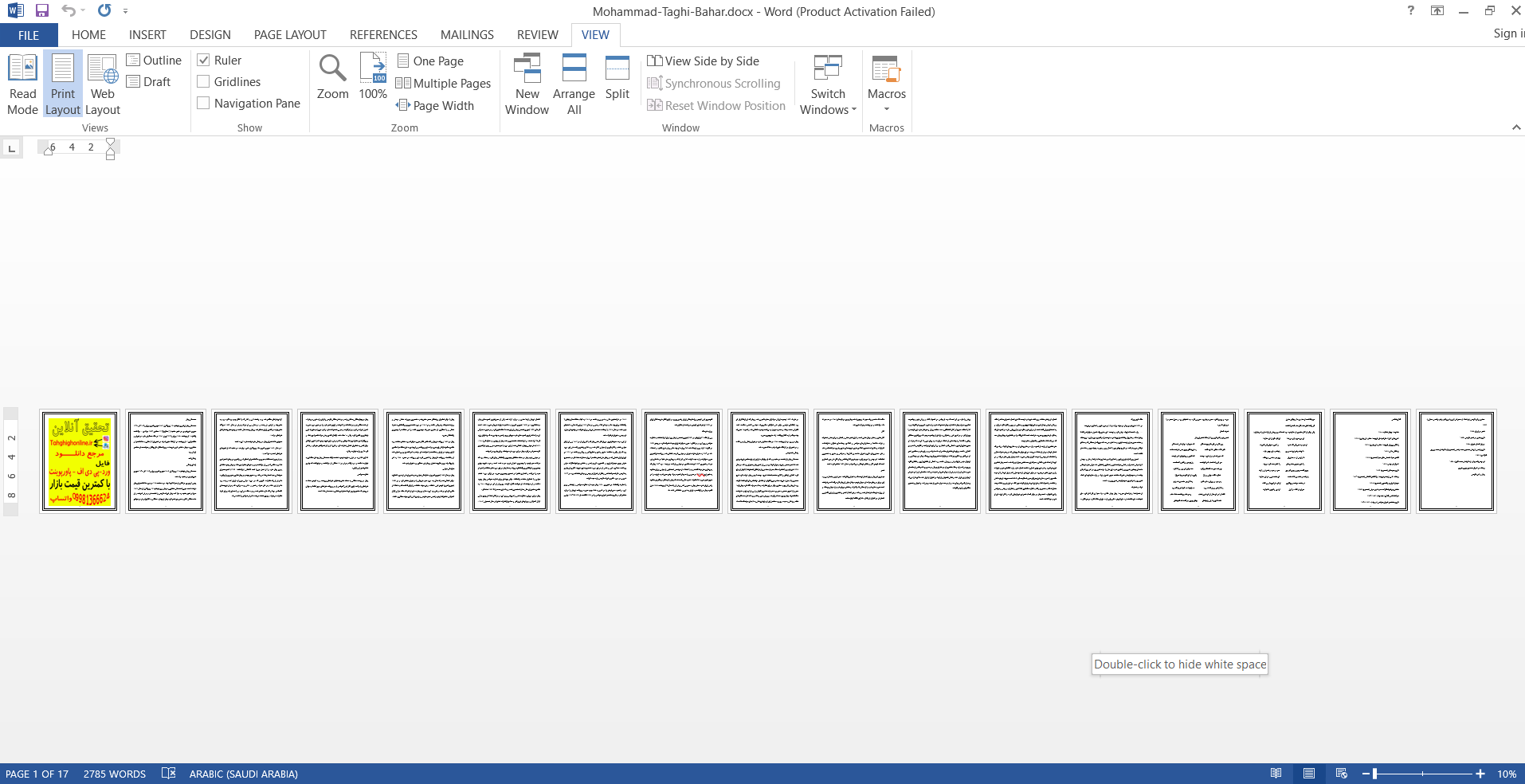
Task: Click the zoom slider handle
Action: point(1374,774)
